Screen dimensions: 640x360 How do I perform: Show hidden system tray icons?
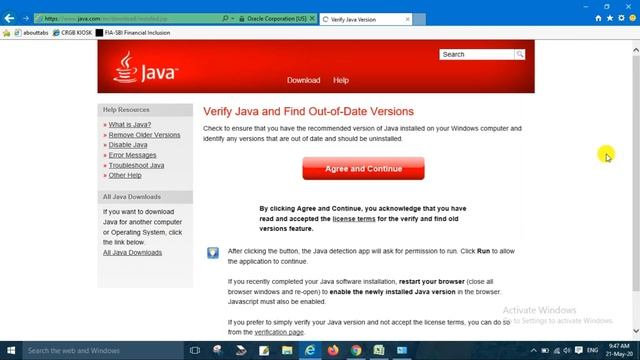pos(533,351)
